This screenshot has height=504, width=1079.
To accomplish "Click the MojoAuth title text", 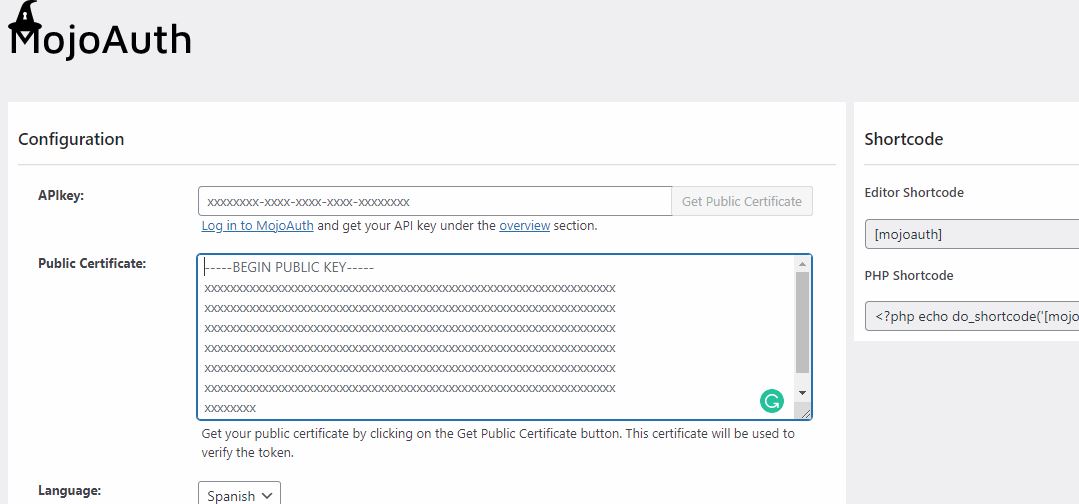I will [x=100, y=39].
